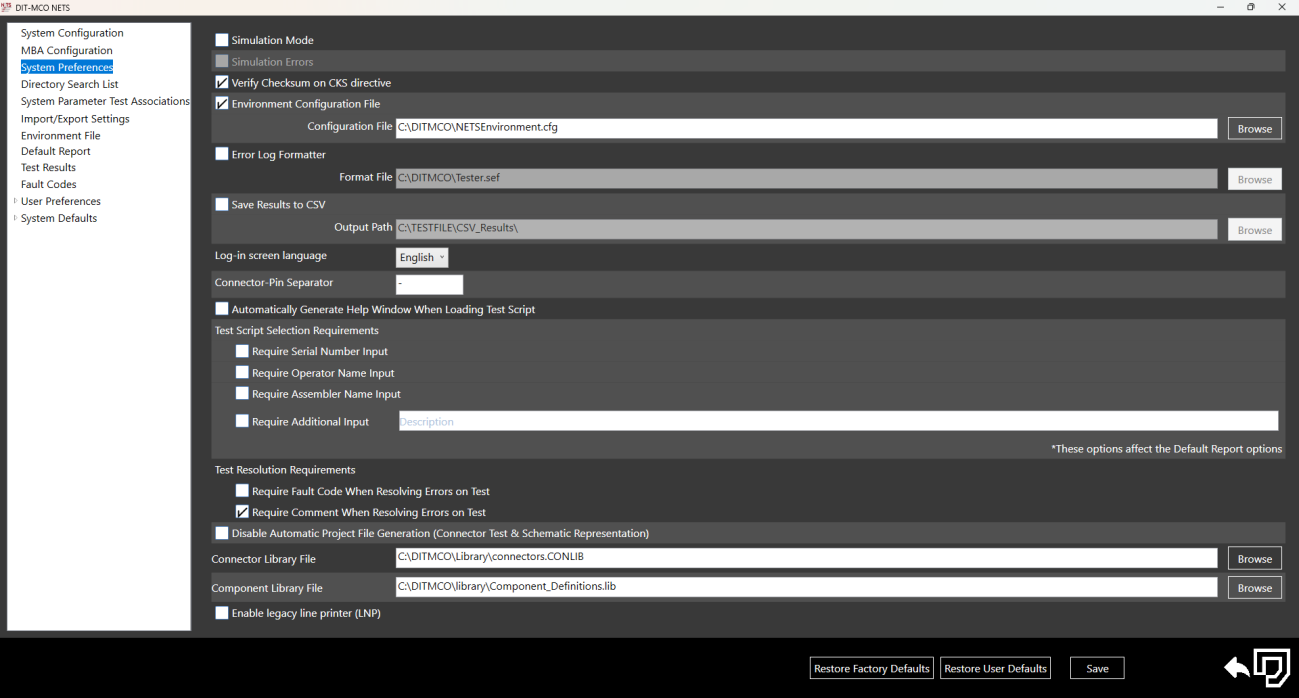Click Restore Factory Defaults button

click(x=872, y=668)
